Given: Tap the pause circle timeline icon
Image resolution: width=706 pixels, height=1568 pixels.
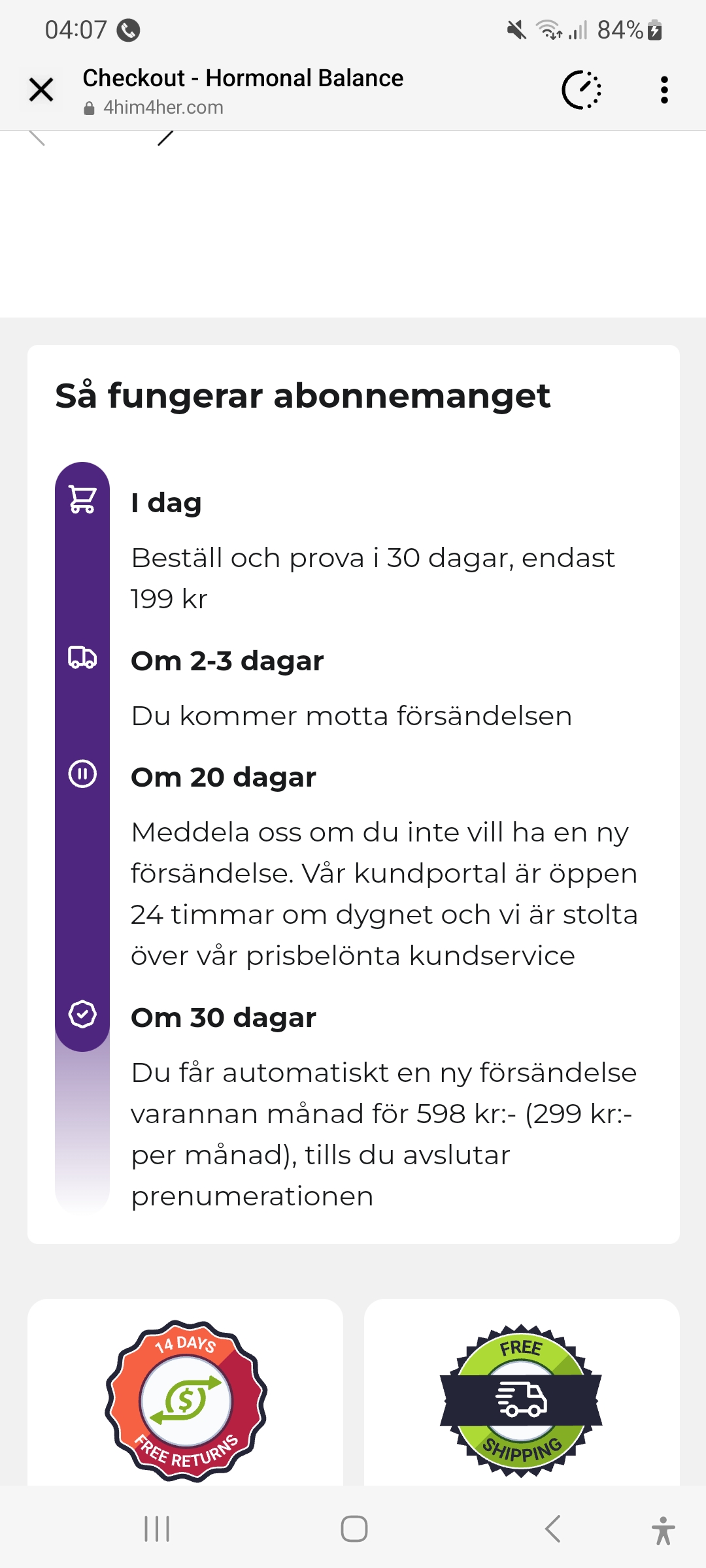Looking at the screenshot, I should (x=82, y=774).
